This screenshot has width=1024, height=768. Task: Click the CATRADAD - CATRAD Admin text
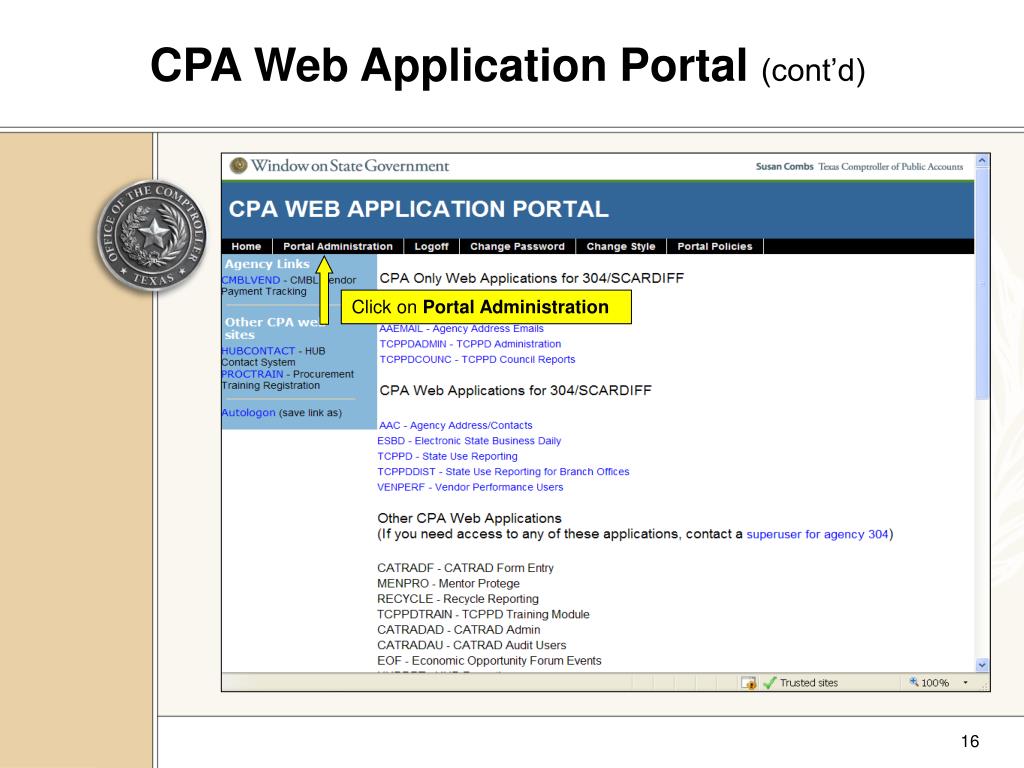click(x=458, y=630)
